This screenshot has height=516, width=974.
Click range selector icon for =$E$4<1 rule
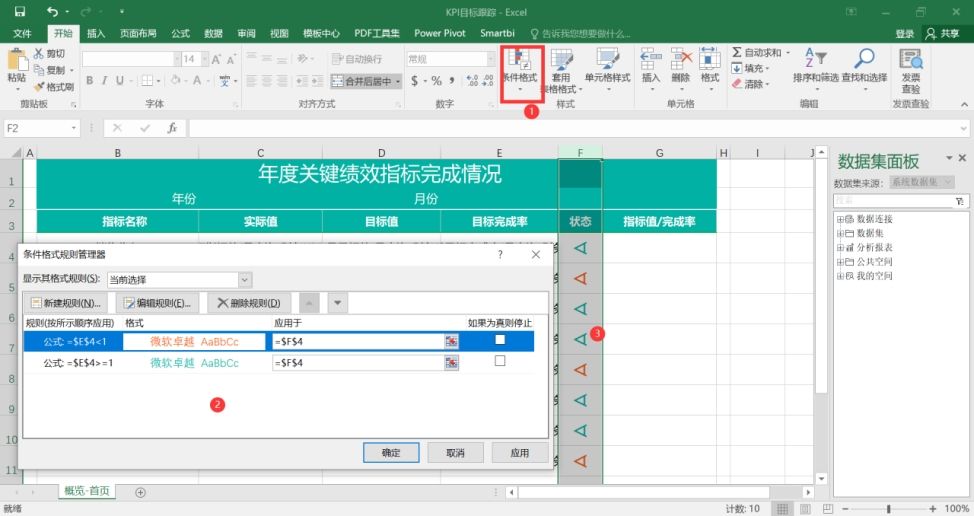pyautogui.click(x=452, y=341)
